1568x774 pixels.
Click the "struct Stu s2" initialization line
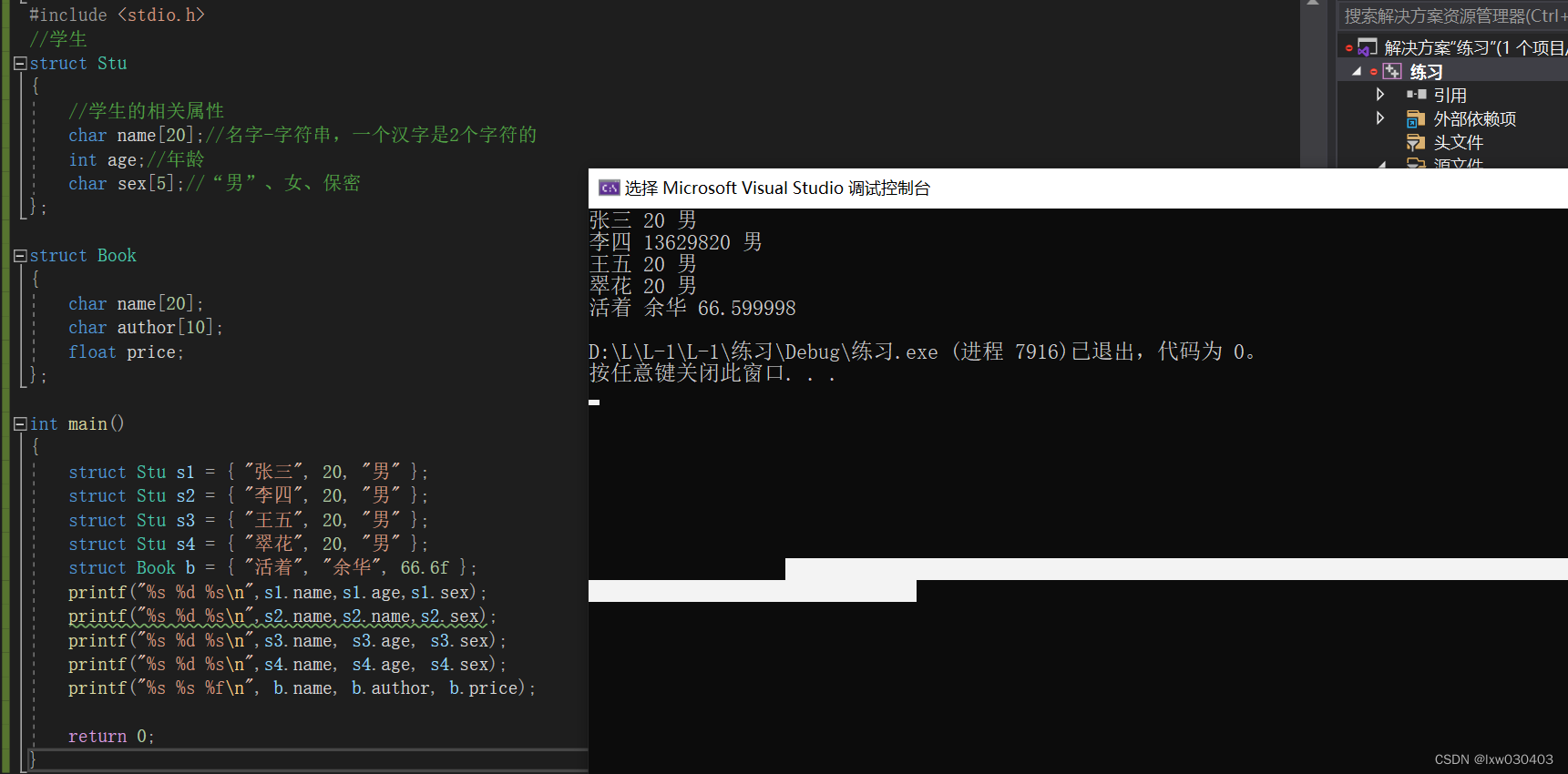pos(248,495)
